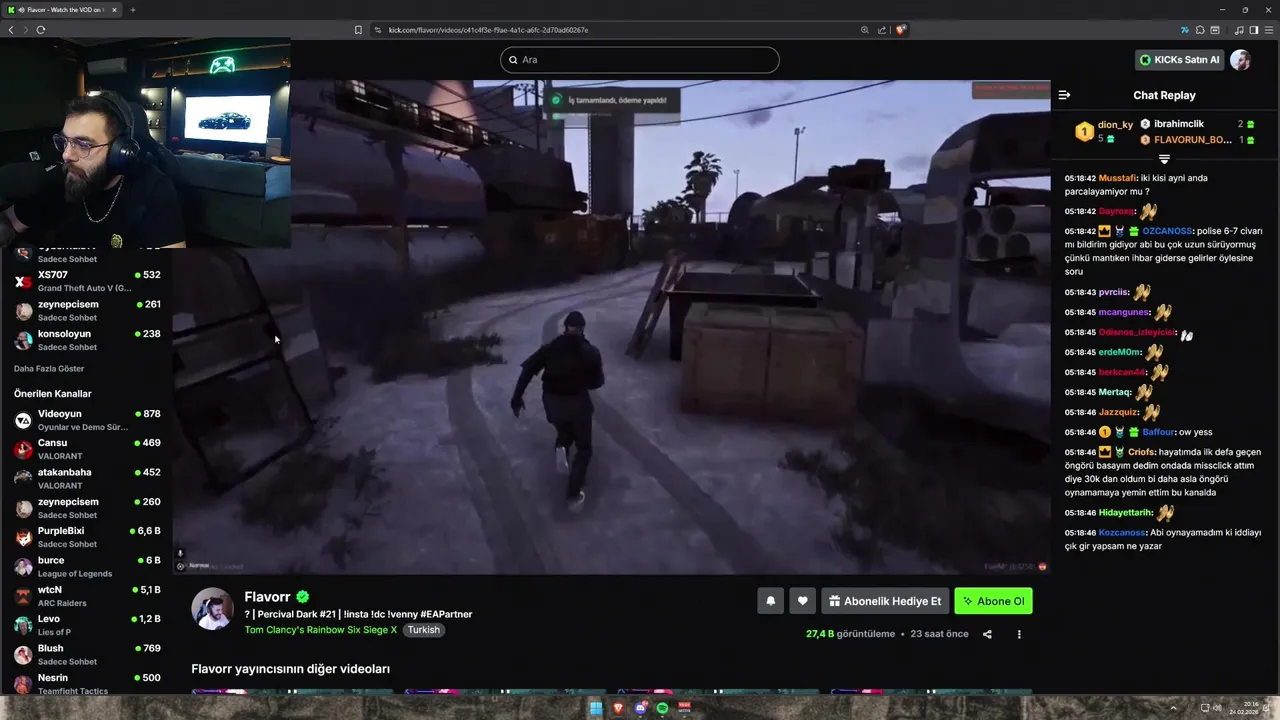
Task: Click the browser back arrow
Action: (x=11, y=30)
